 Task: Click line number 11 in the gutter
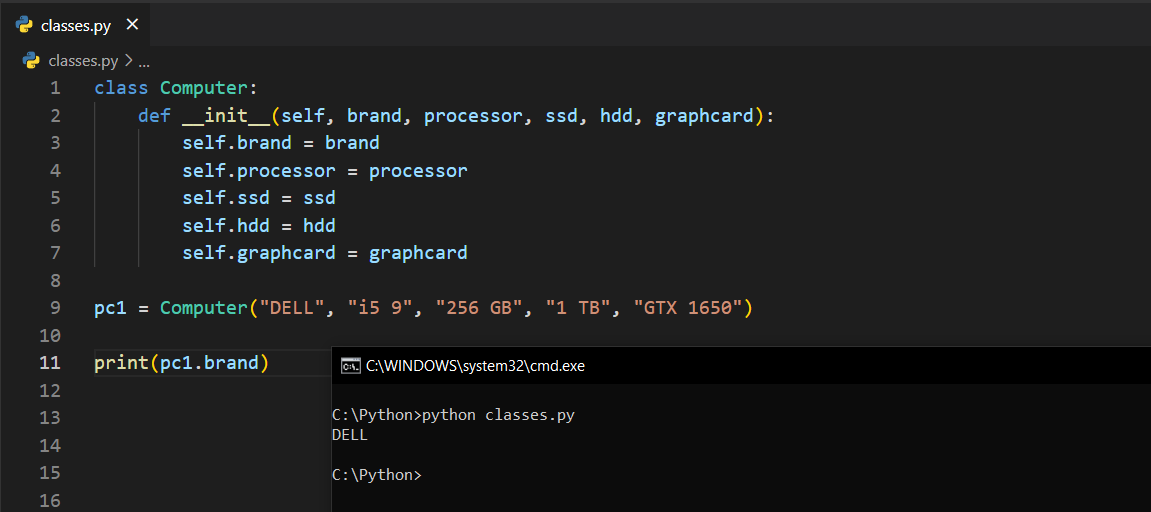(x=50, y=362)
